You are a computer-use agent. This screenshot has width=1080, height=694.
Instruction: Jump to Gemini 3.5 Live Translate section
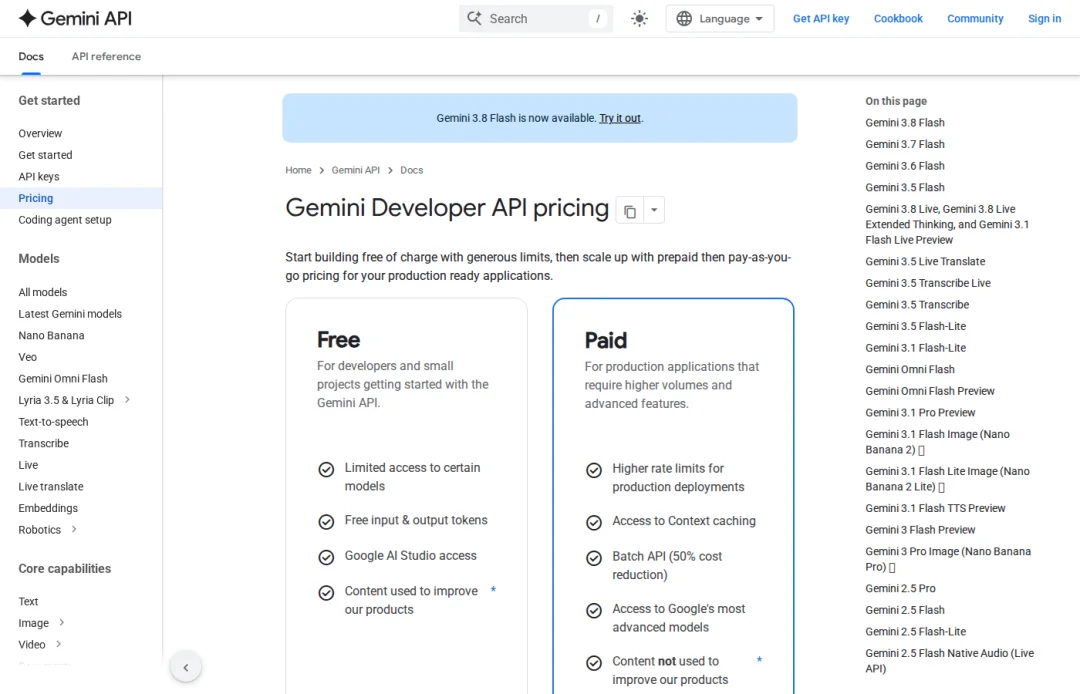tap(925, 262)
